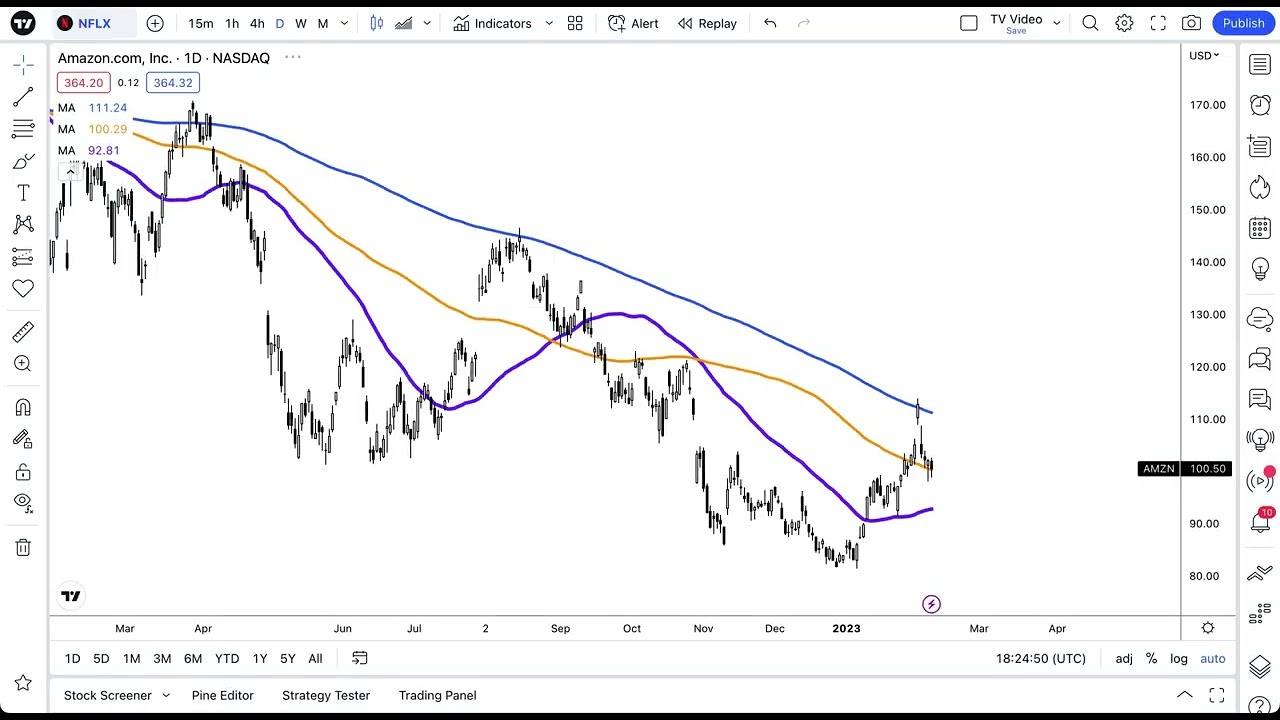Click the search magnifier in top bar
Viewport: 1280px width, 720px height.
pos(1091,23)
